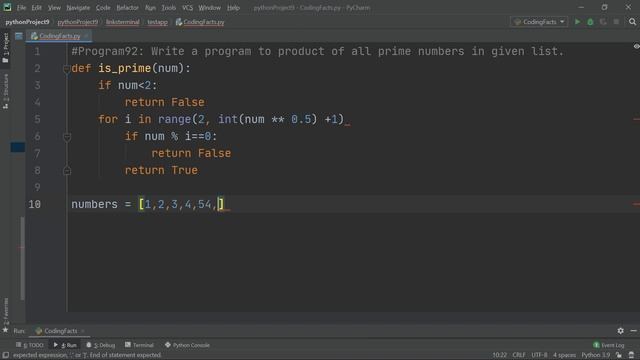The width and height of the screenshot is (640, 360).
Task: Click Run with Coverage icon in toolbar
Action: click(x=603, y=22)
